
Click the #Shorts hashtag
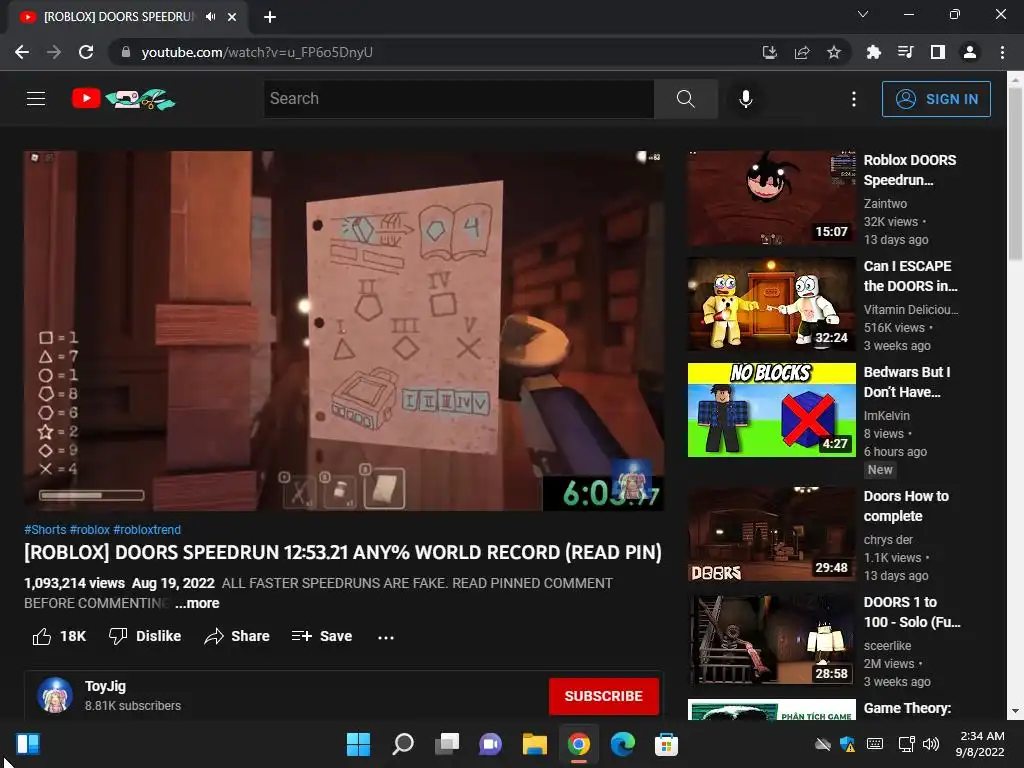(45, 530)
